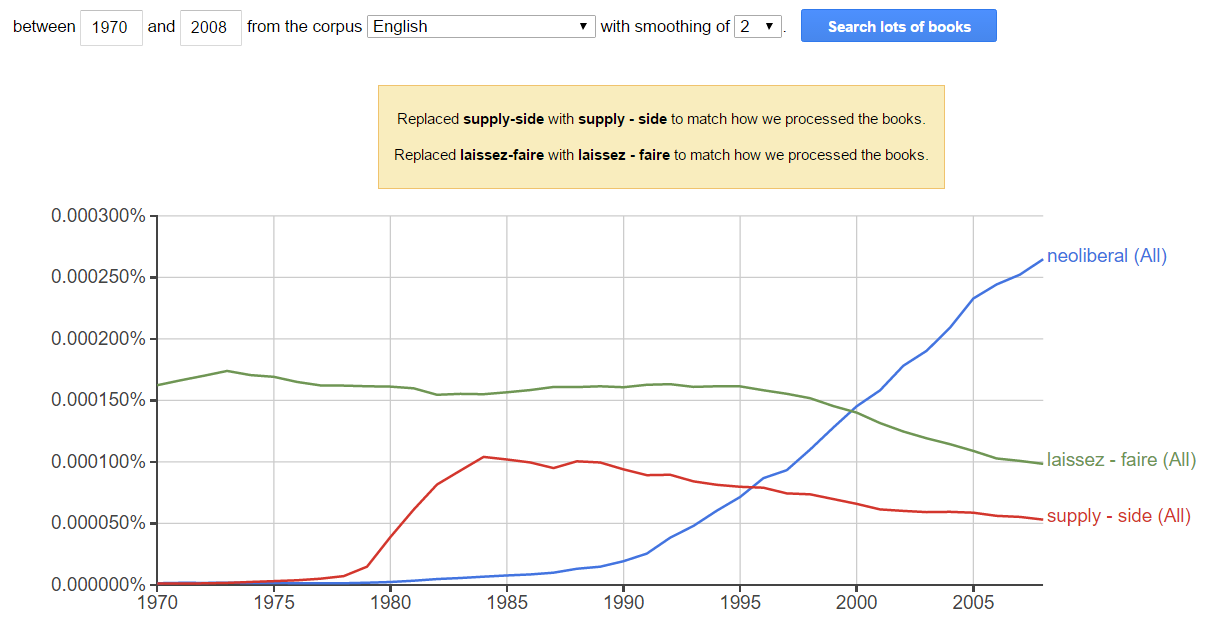Click the start year field showing 1970
1216x630 pixels.
coord(111,27)
